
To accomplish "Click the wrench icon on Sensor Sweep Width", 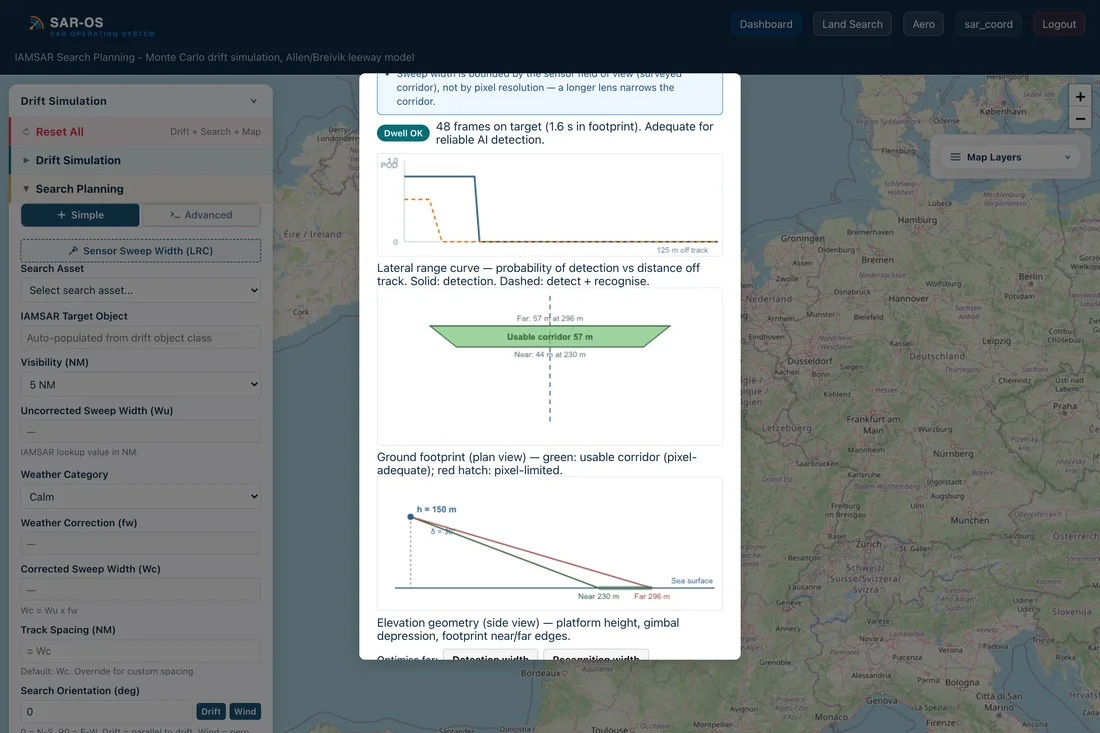I will click(x=73, y=251).
